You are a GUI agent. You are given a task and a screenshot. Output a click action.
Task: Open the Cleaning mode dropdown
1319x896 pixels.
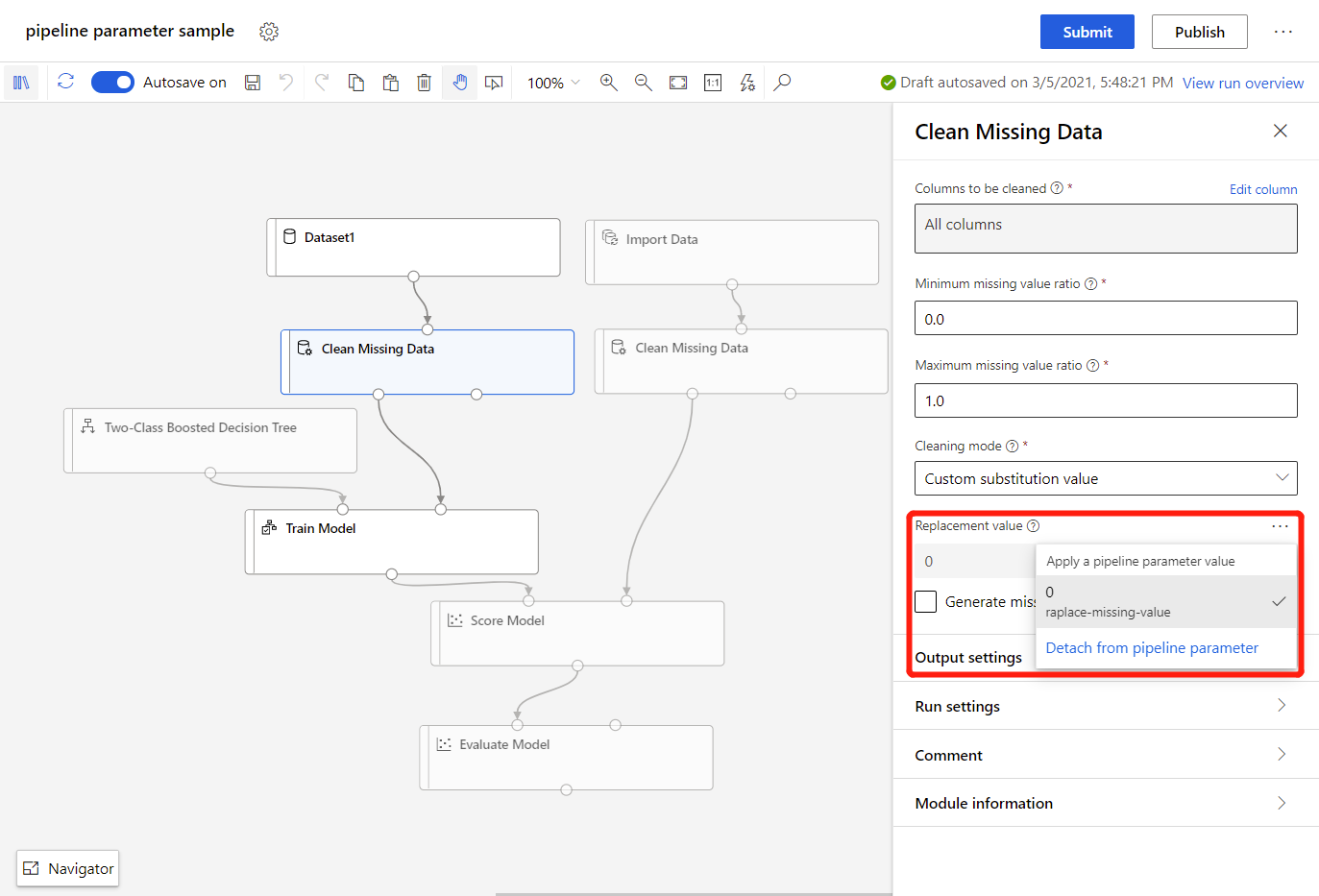(x=1105, y=478)
